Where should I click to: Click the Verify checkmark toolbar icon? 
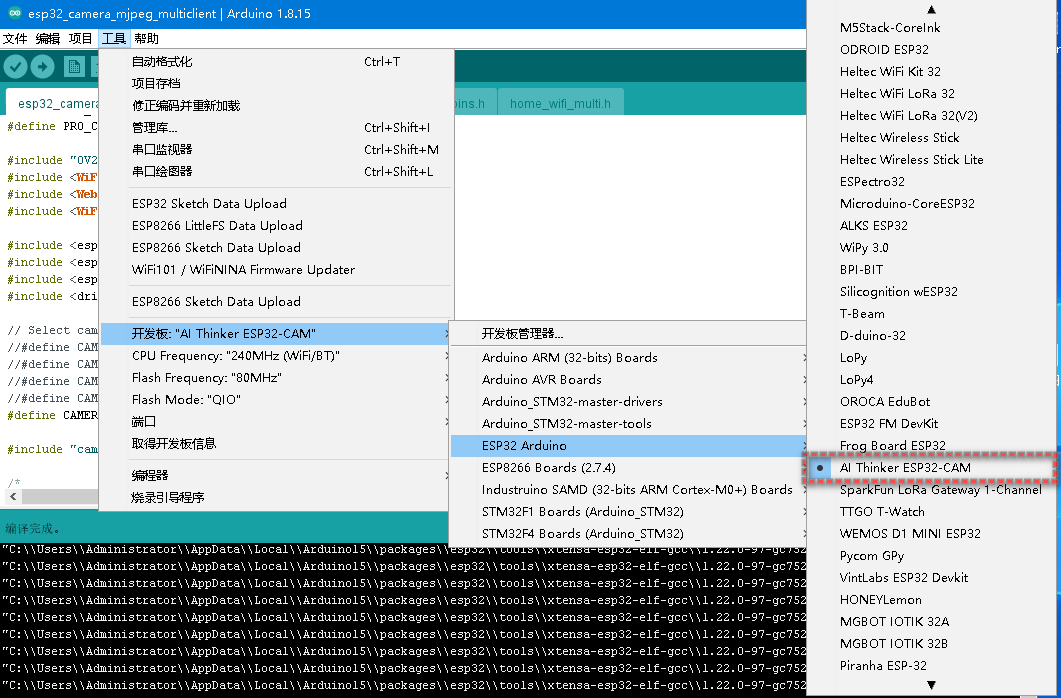(x=16, y=66)
